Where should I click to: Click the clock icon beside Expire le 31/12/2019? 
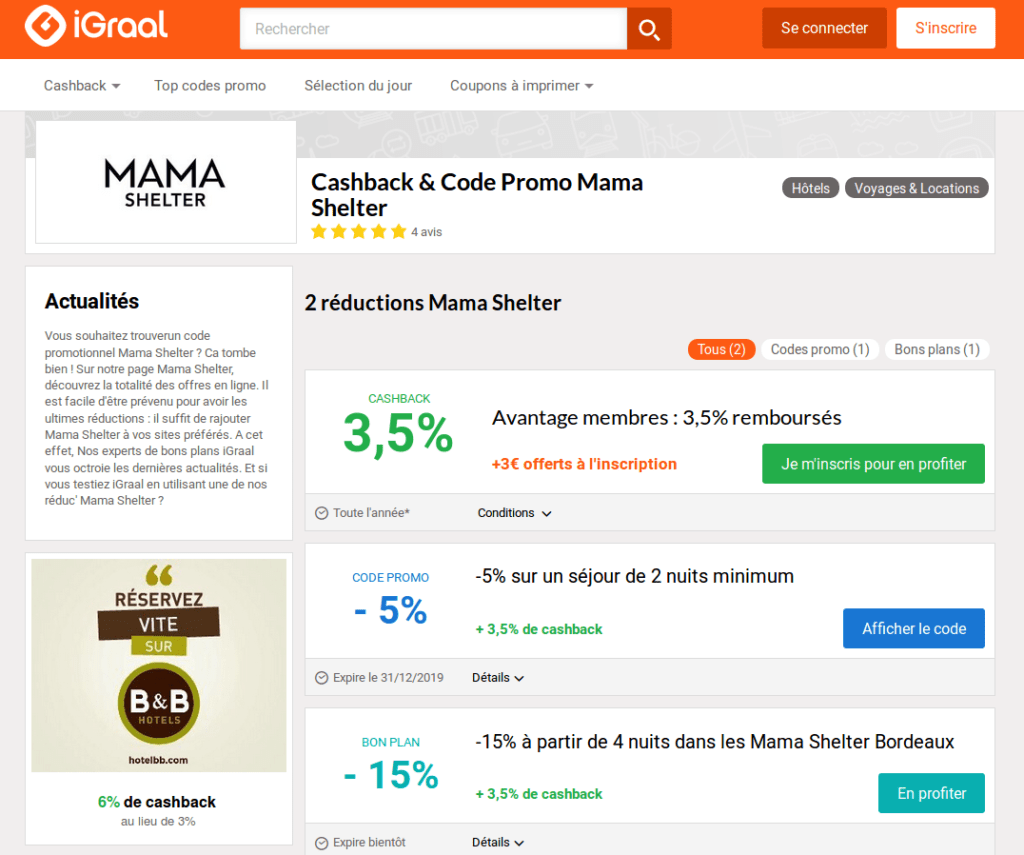coord(321,678)
